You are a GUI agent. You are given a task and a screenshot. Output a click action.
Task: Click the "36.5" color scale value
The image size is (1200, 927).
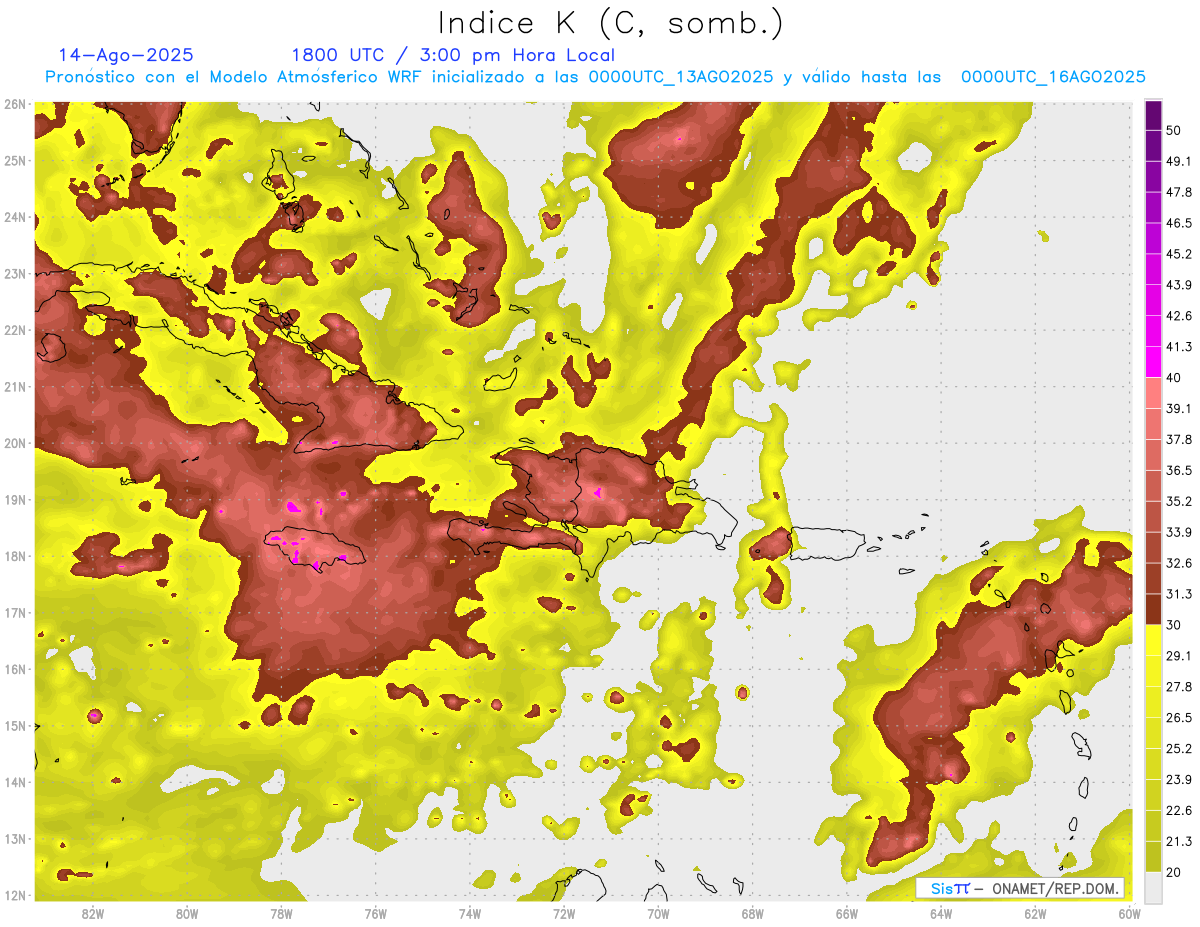pyautogui.click(x=1179, y=470)
